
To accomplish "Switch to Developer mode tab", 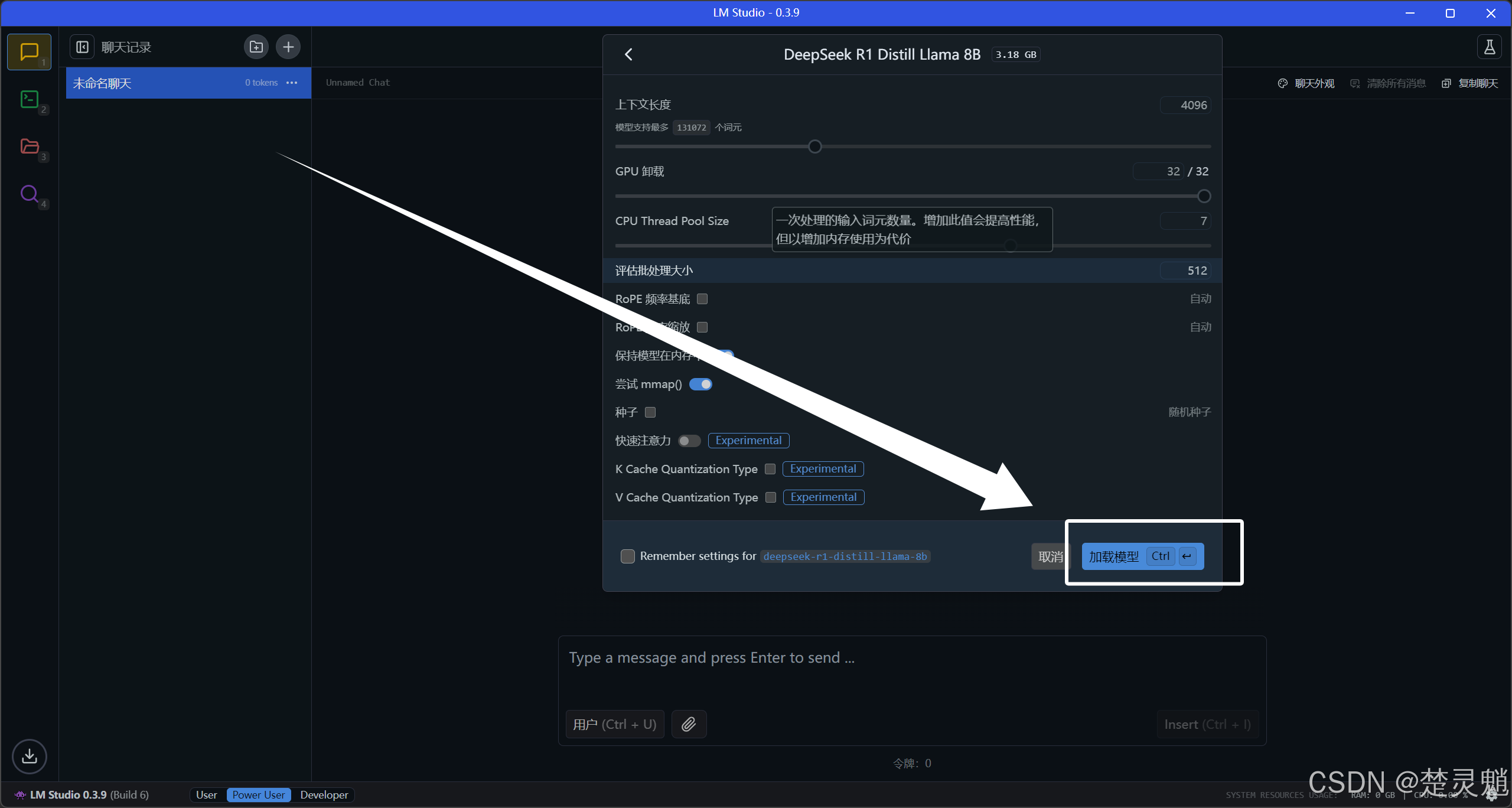I will pyautogui.click(x=324, y=795).
